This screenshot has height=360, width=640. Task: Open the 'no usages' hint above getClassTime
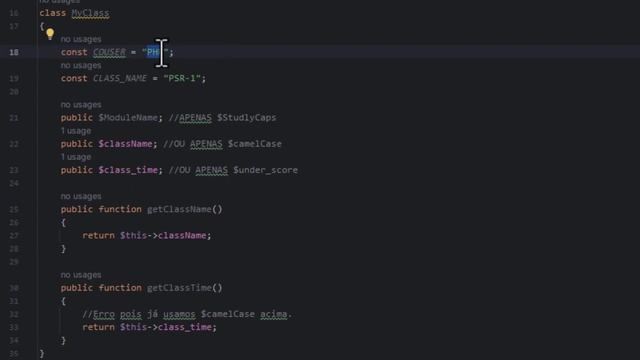coord(81,275)
